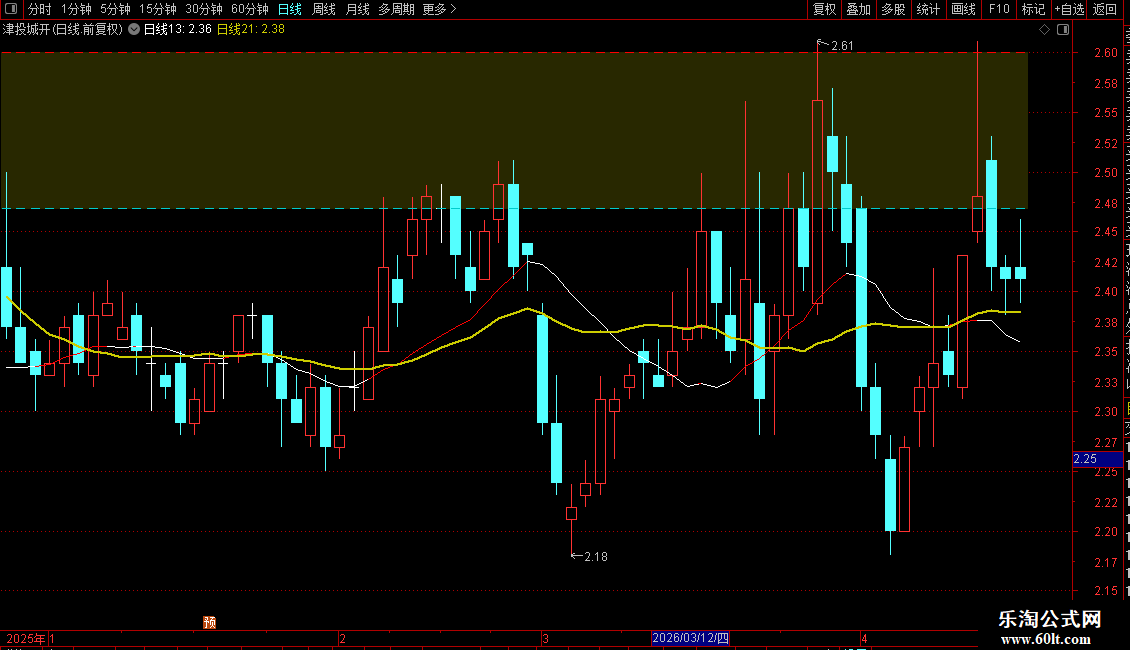Open the 多周期 multi-period view
The height and width of the screenshot is (650, 1130).
tap(396, 9)
